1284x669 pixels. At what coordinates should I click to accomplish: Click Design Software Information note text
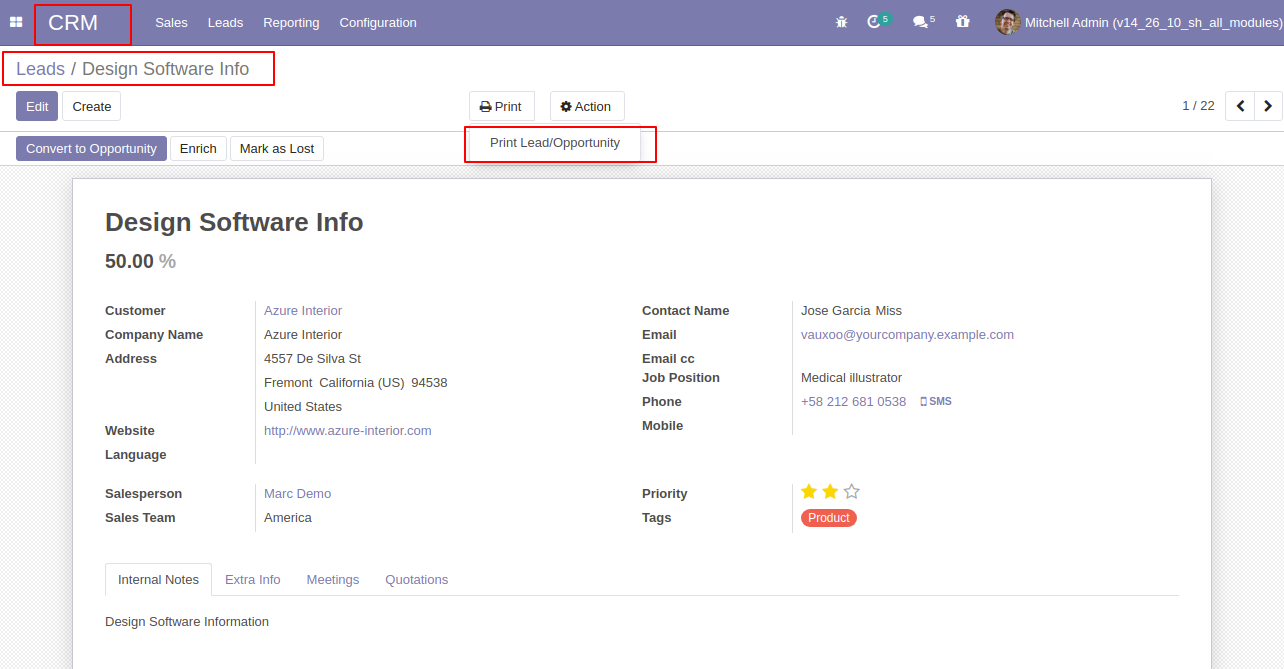pos(187,622)
